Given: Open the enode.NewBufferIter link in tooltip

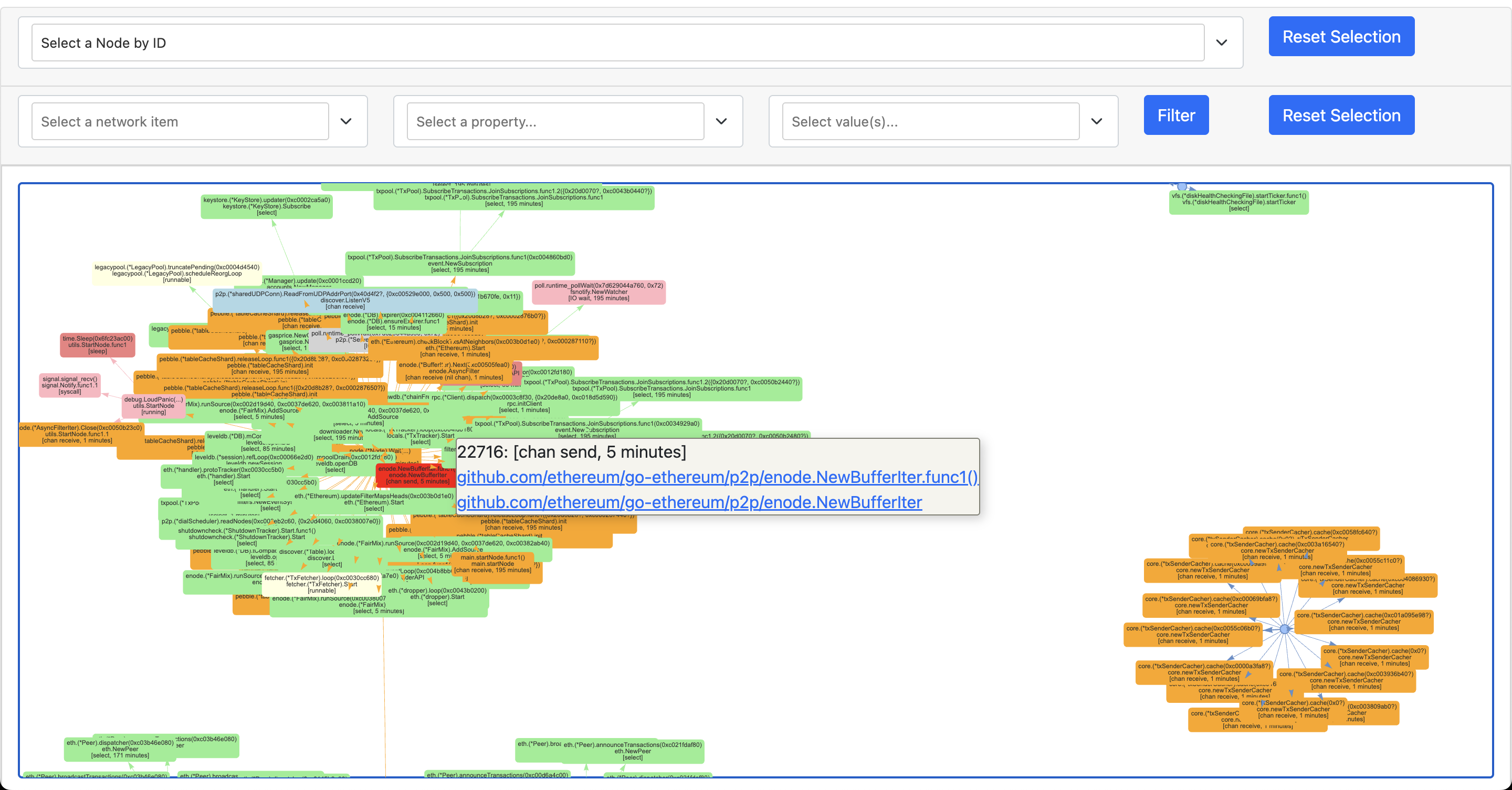Looking at the screenshot, I should coord(689,502).
